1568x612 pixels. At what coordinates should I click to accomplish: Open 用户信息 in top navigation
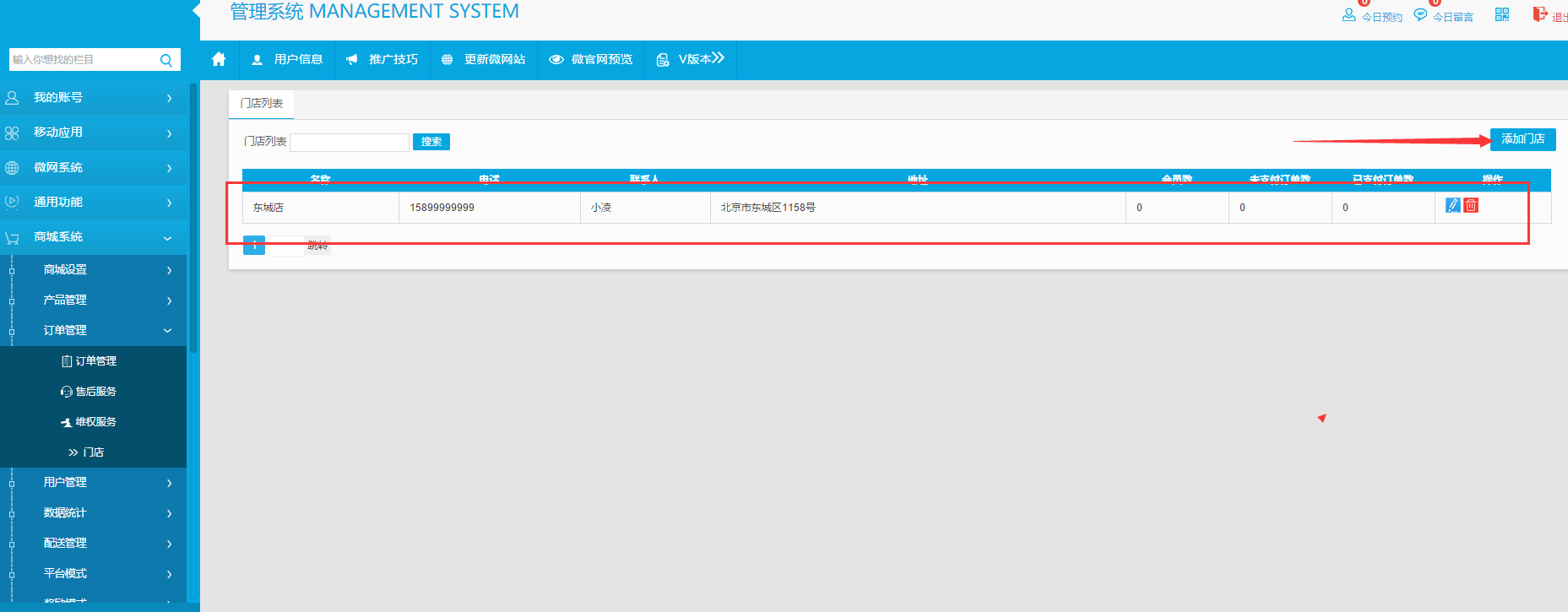288,60
